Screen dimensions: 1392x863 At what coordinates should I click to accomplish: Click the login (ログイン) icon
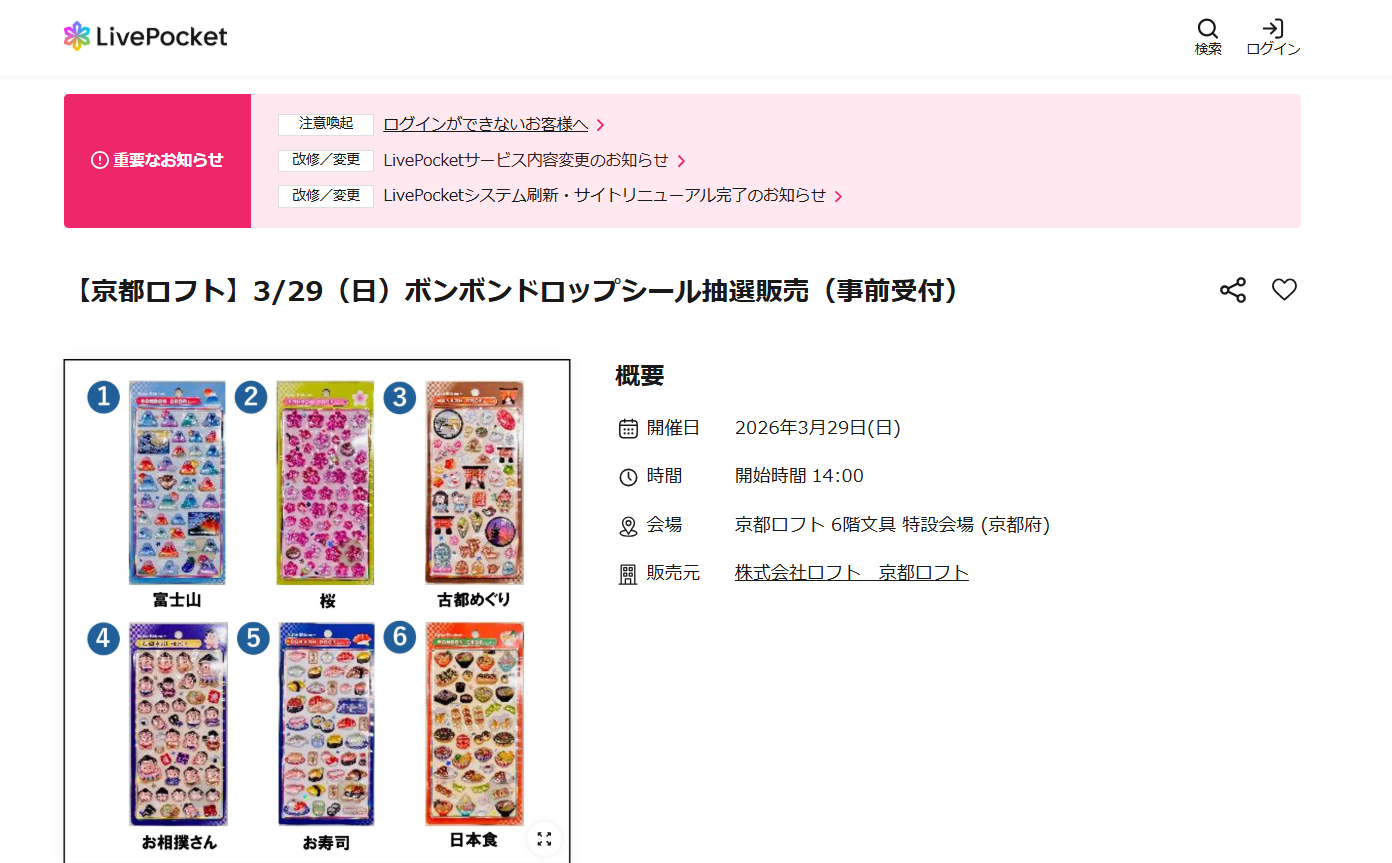click(x=1273, y=38)
